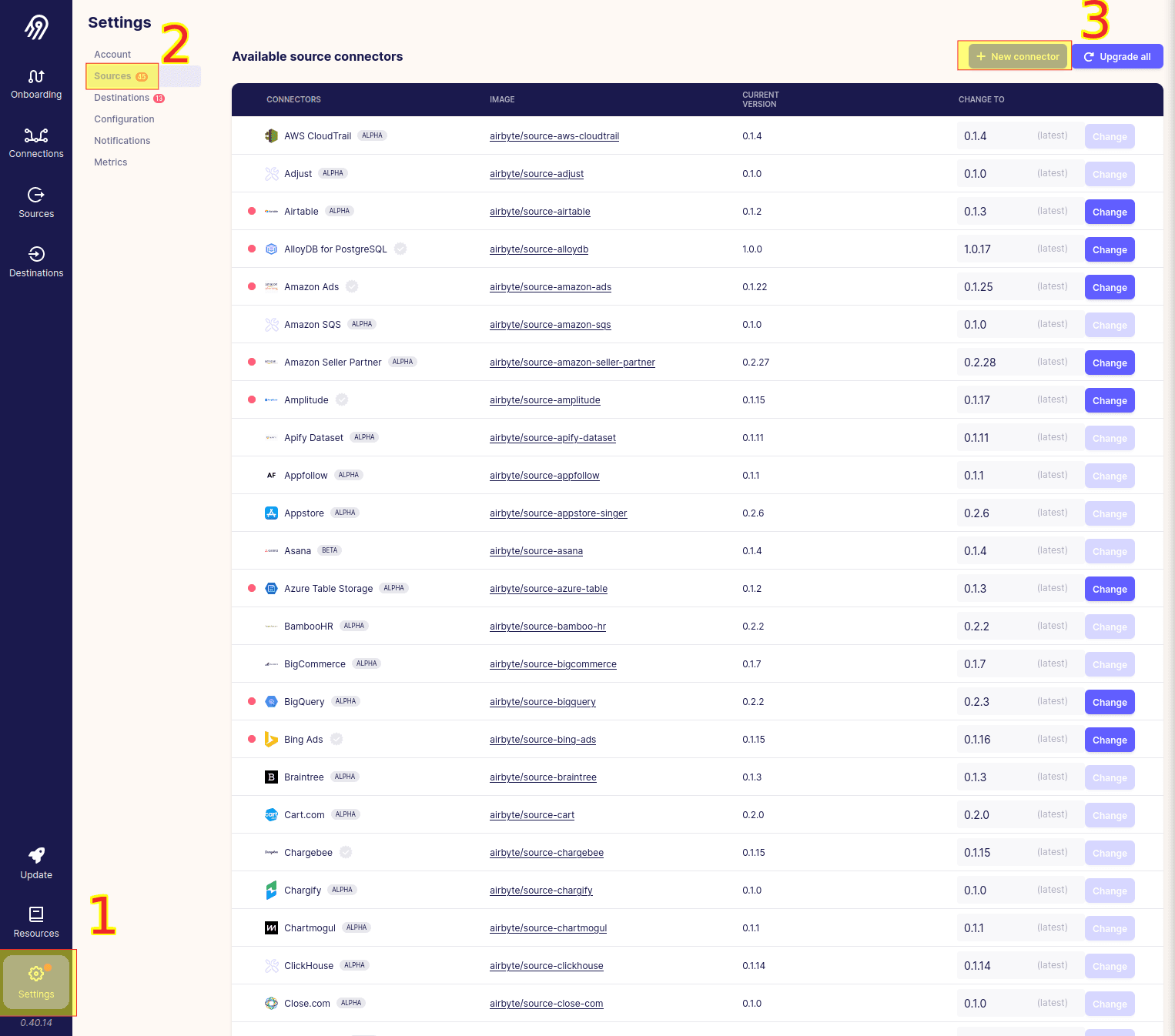Click the Bing Ads connector icon
The image size is (1175, 1036).
point(271,739)
